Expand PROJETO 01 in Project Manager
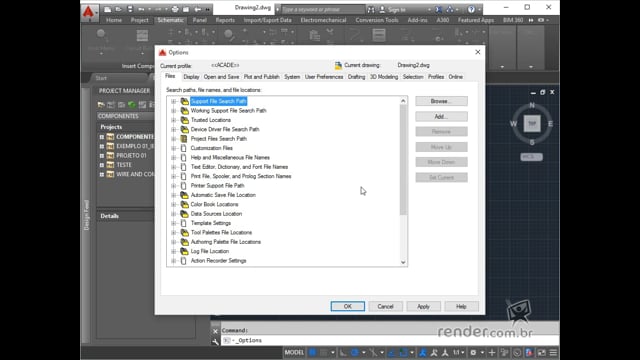Image resolution: width=640 pixels, height=360 pixels. pyautogui.click(x=102, y=156)
